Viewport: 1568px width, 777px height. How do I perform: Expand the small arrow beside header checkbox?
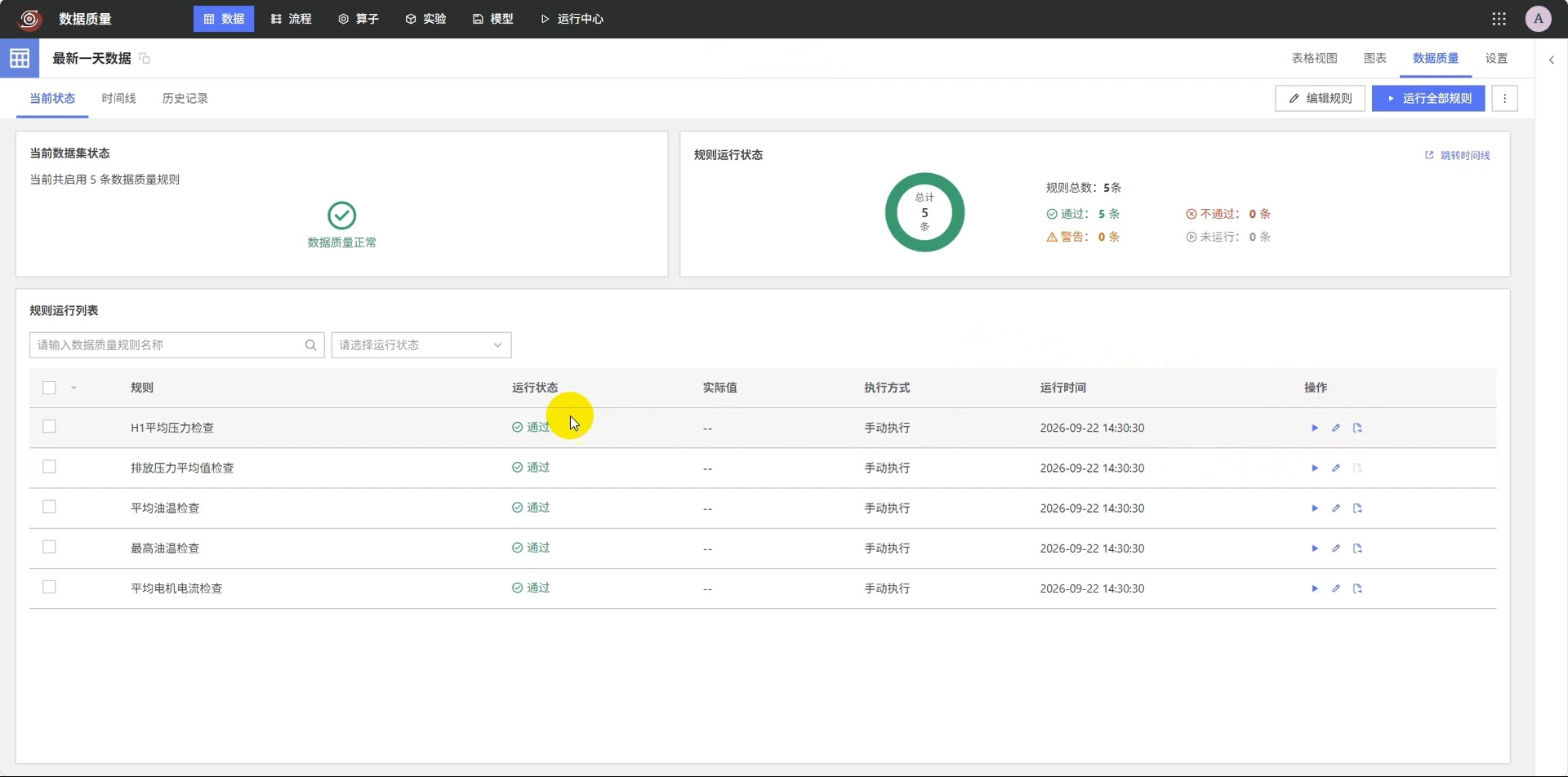[x=73, y=388]
